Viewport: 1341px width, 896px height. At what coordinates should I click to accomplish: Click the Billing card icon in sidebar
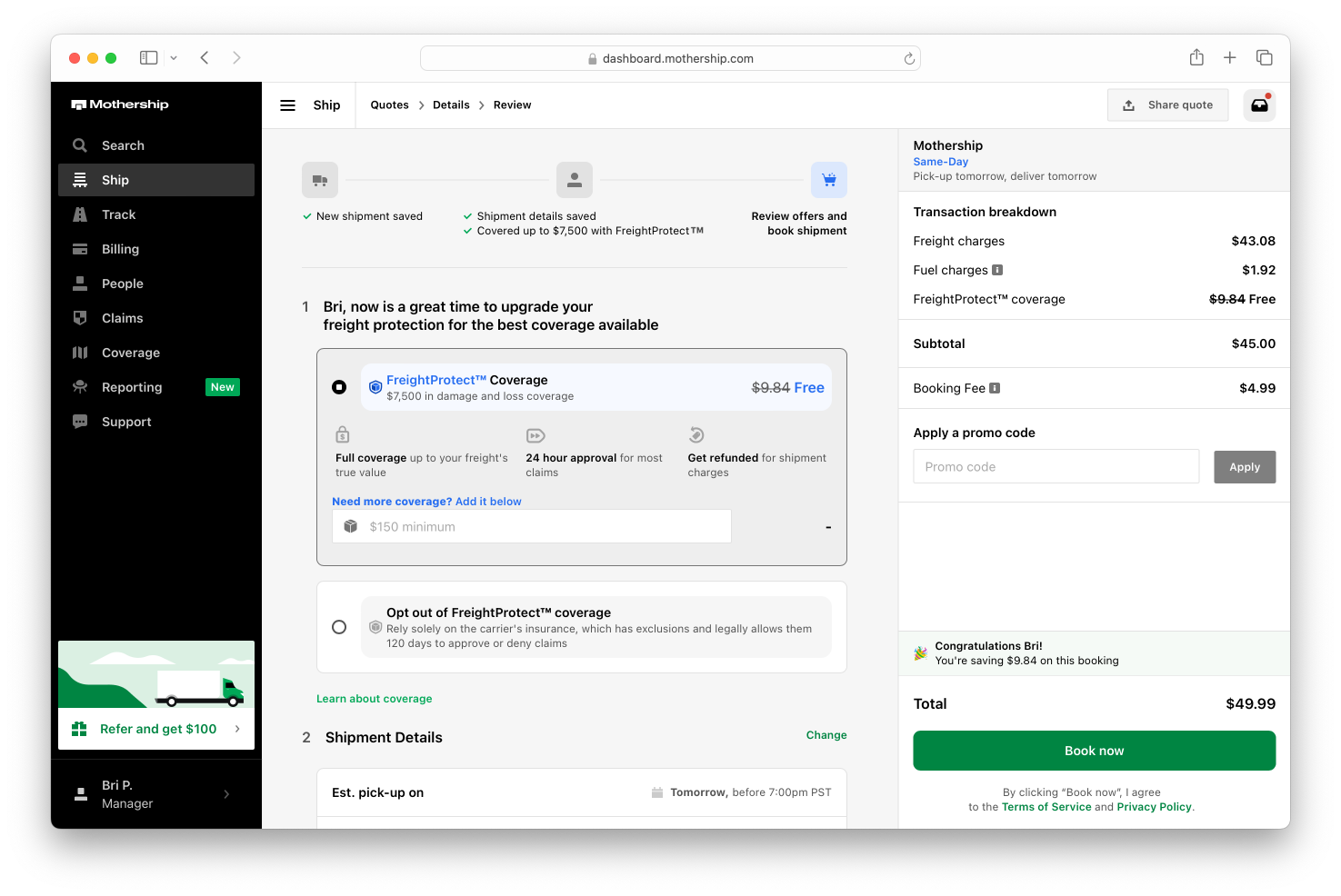(x=80, y=249)
